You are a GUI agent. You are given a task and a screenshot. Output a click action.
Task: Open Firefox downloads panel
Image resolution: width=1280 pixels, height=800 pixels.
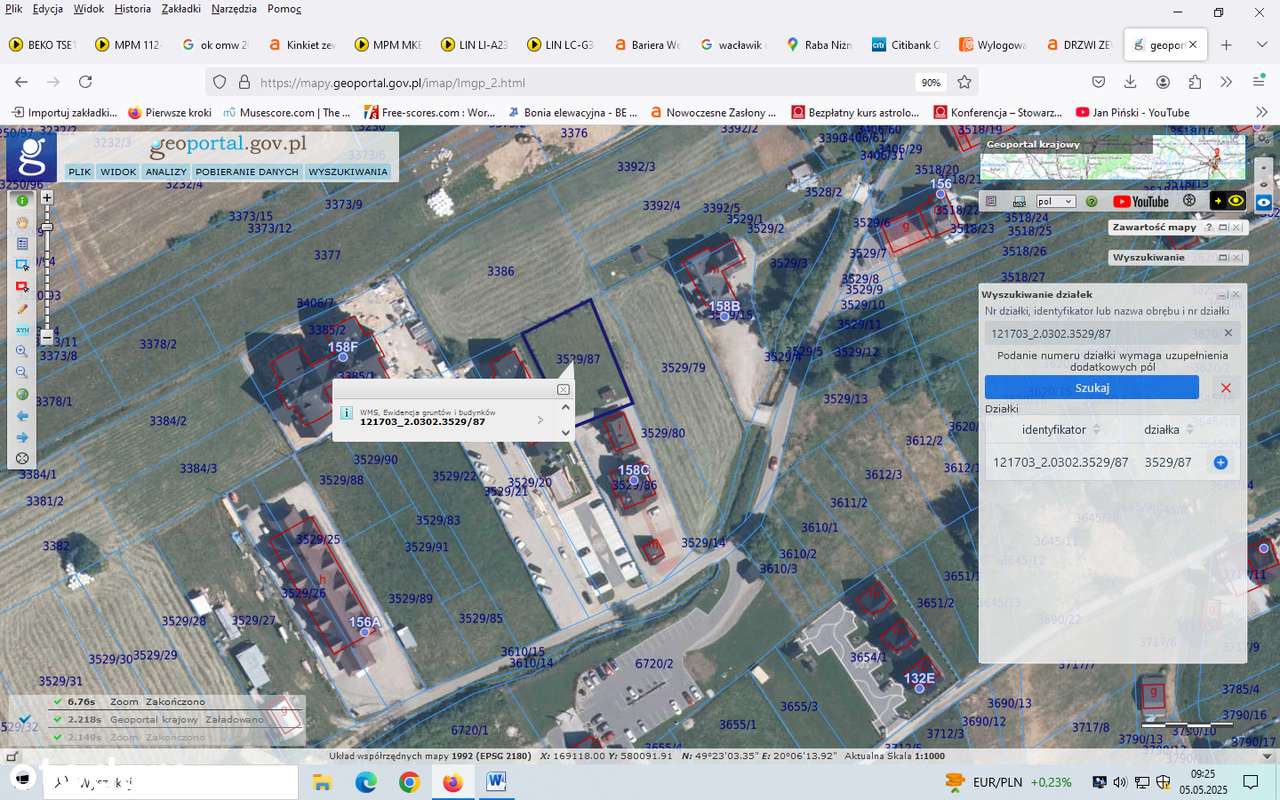[1130, 82]
